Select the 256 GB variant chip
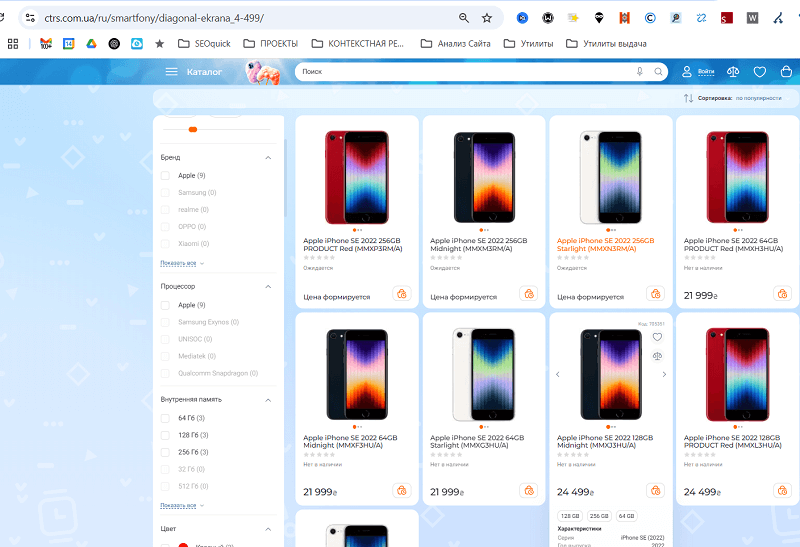The image size is (800, 547). 599,516
